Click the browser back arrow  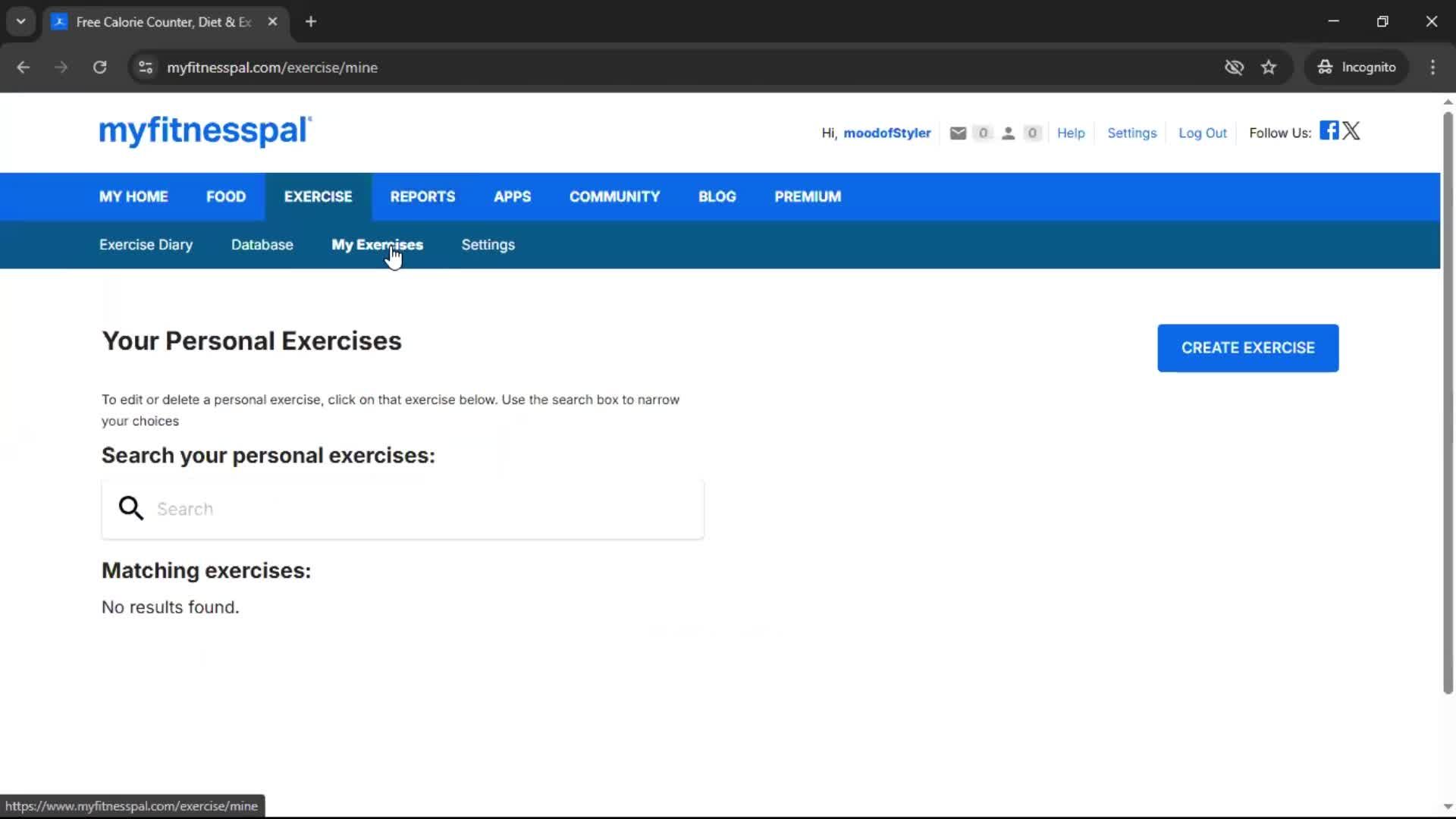pyautogui.click(x=23, y=67)
